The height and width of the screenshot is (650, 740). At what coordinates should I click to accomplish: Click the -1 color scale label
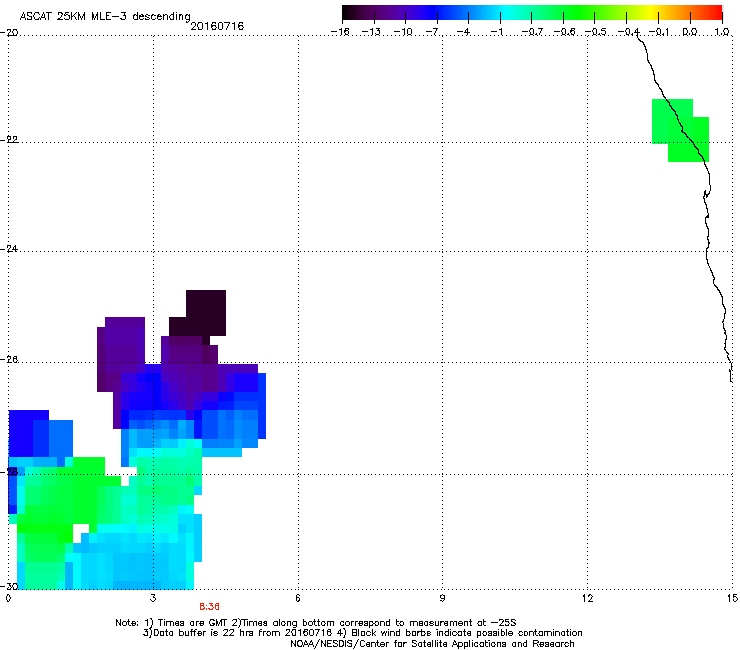pyautogui.click(x=496, y=32)
